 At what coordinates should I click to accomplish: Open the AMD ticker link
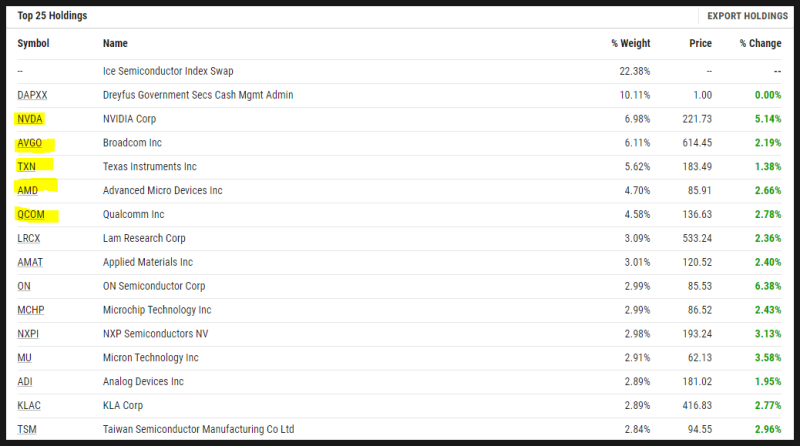click(x=28, y=190)
